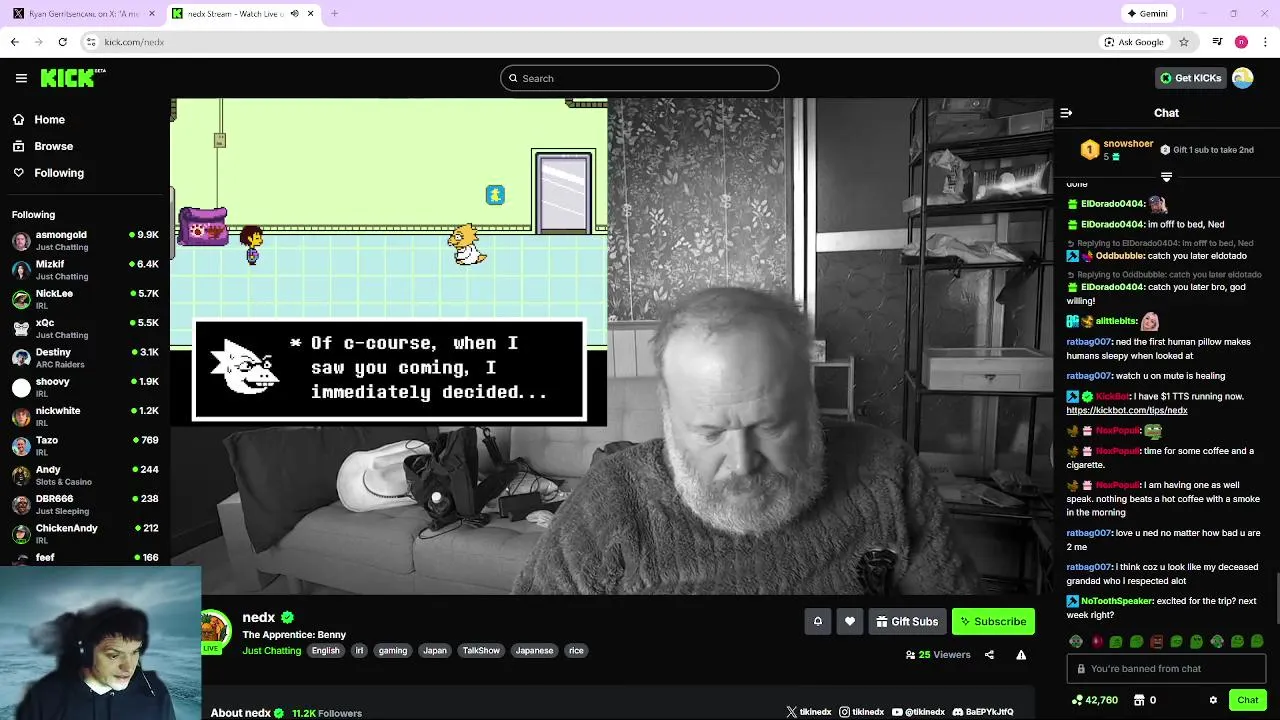Screen dimensions: 1280x720
Task: Click the share icon beside Viewers
Action: coord(989,655)
